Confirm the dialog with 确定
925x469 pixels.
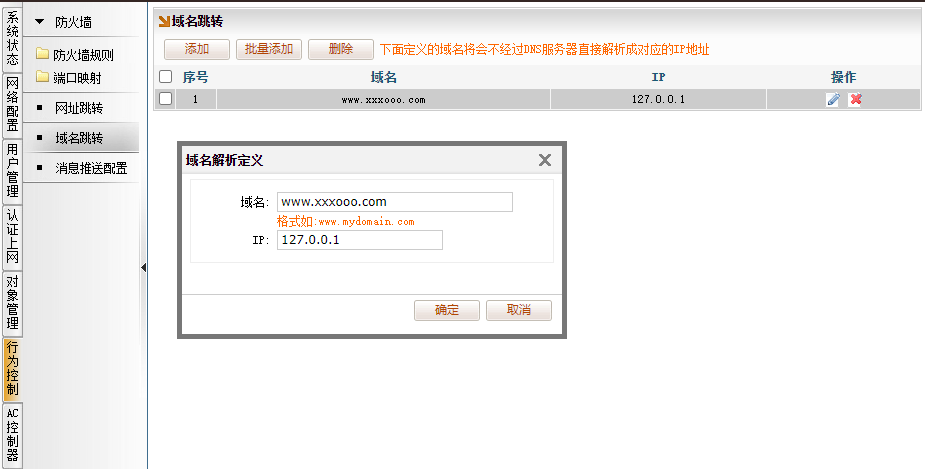[x=447, y=310]
